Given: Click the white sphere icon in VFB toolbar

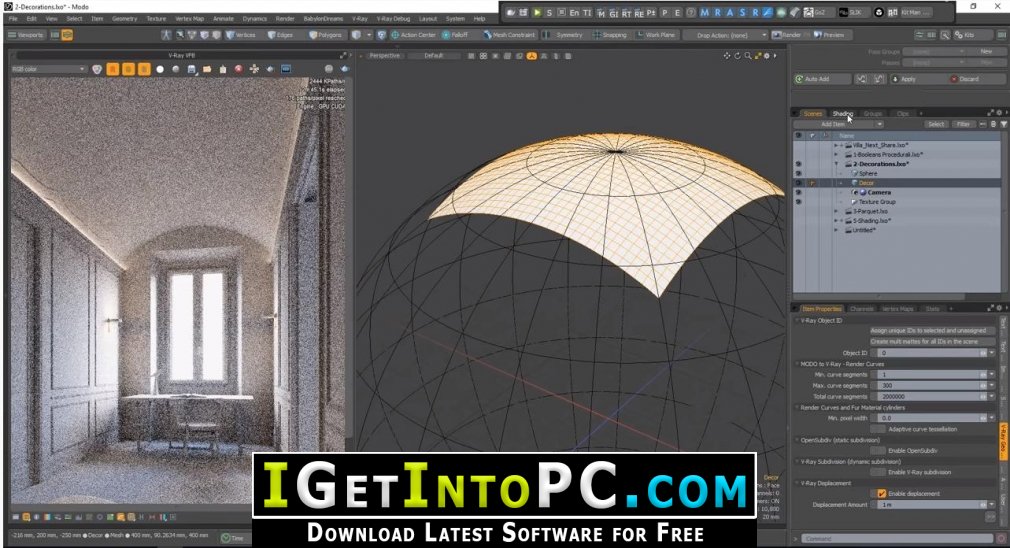Looking at the screenshot, I should pyautogui.click(x=160, y=69).
